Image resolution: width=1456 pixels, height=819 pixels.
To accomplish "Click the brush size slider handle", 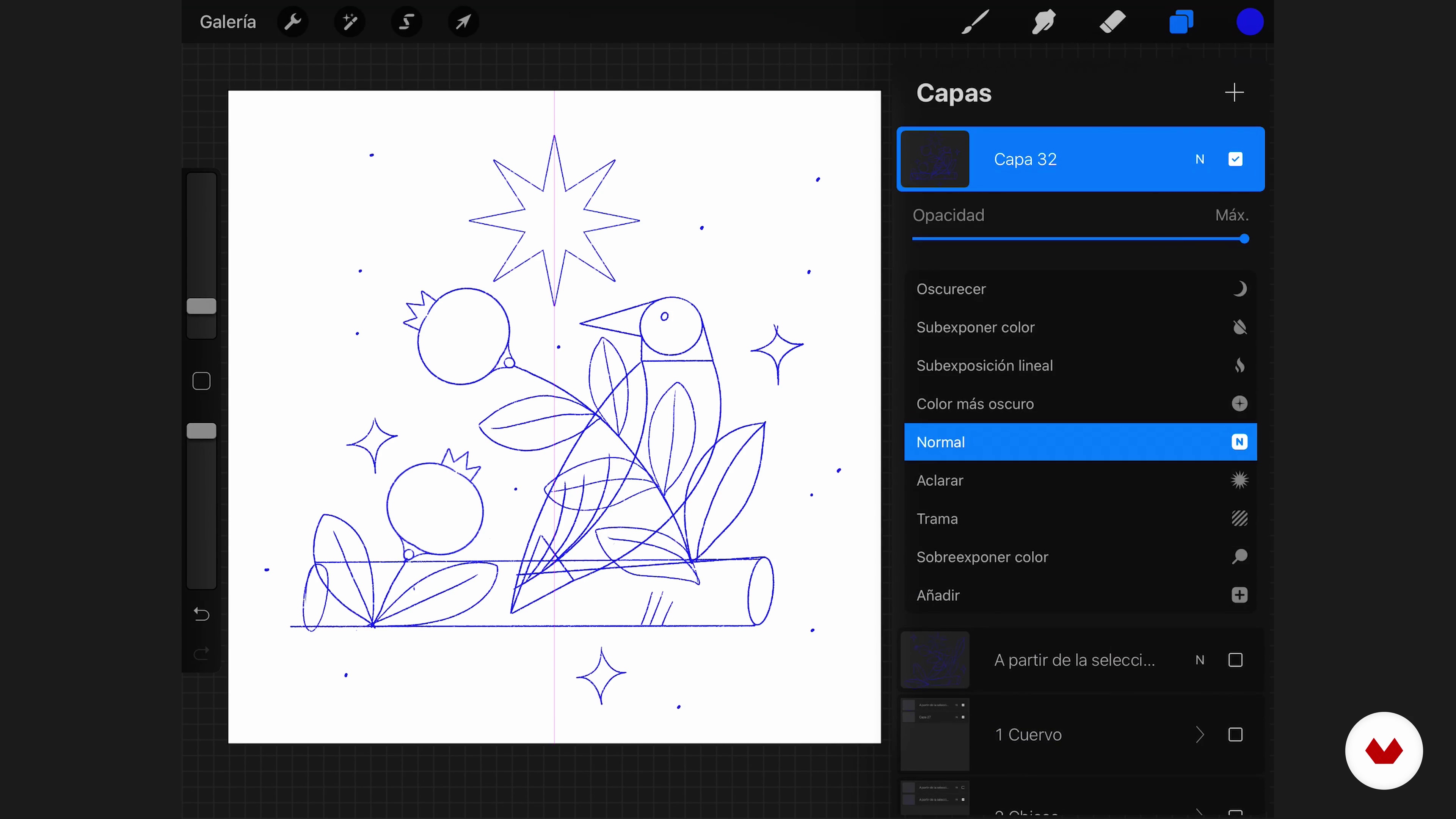I will [x=201, y=306].
